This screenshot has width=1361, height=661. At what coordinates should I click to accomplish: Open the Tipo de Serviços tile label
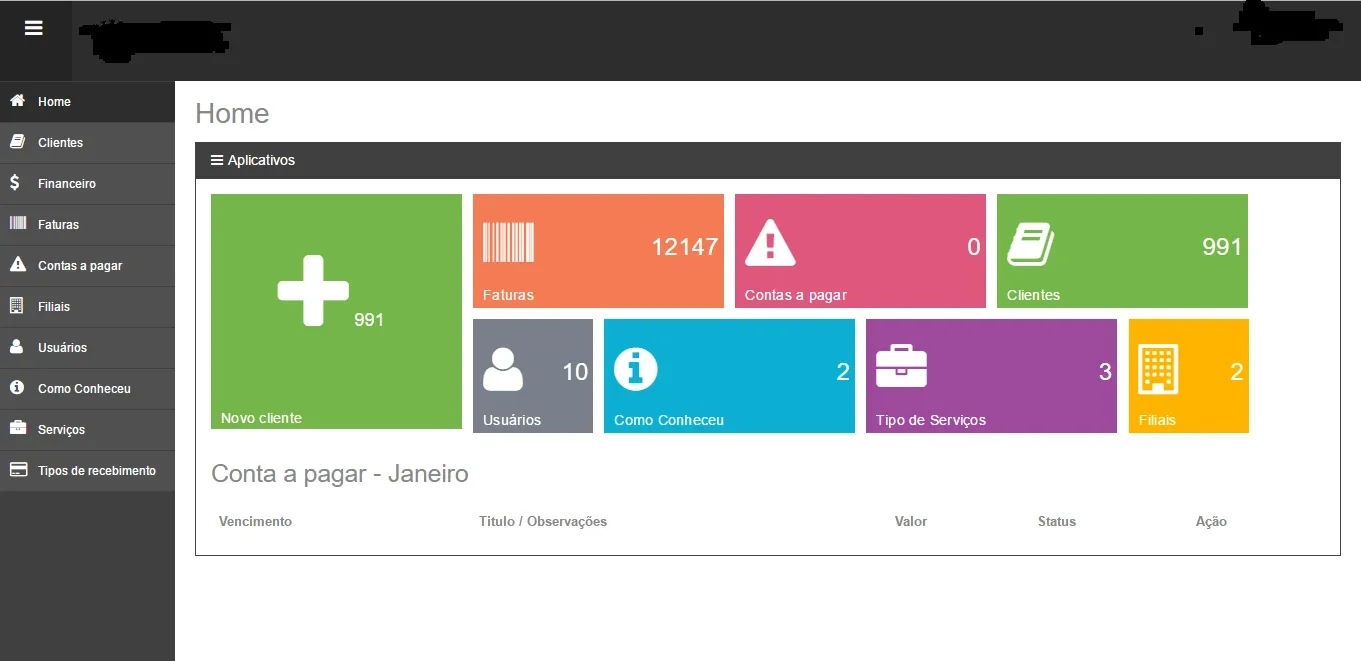click(x=931, y=420)
